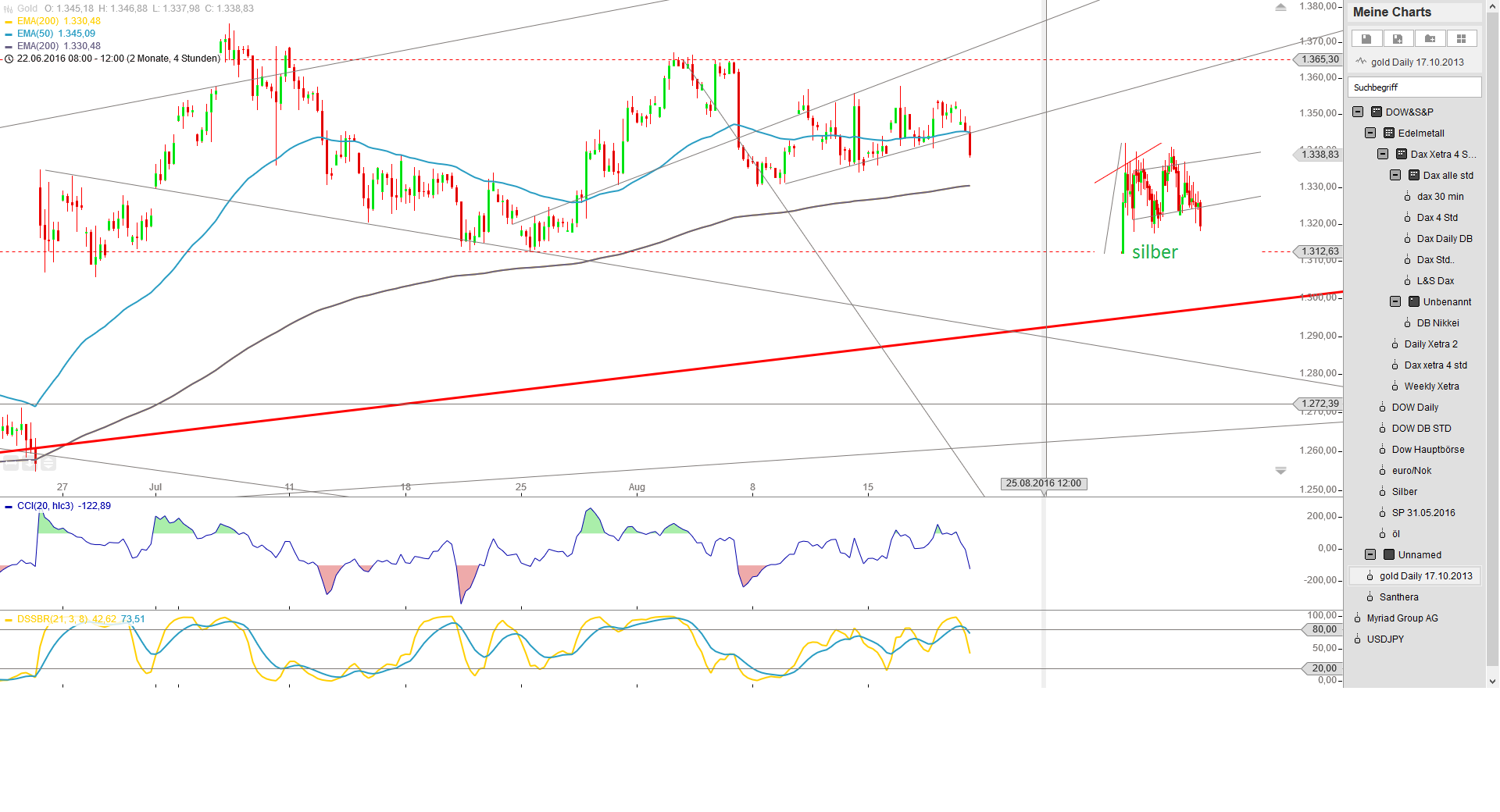The height and width of the screenshot is (812, 1500).
Task: Click the Edelmetall folder icon
Action: pos(1389,133)
